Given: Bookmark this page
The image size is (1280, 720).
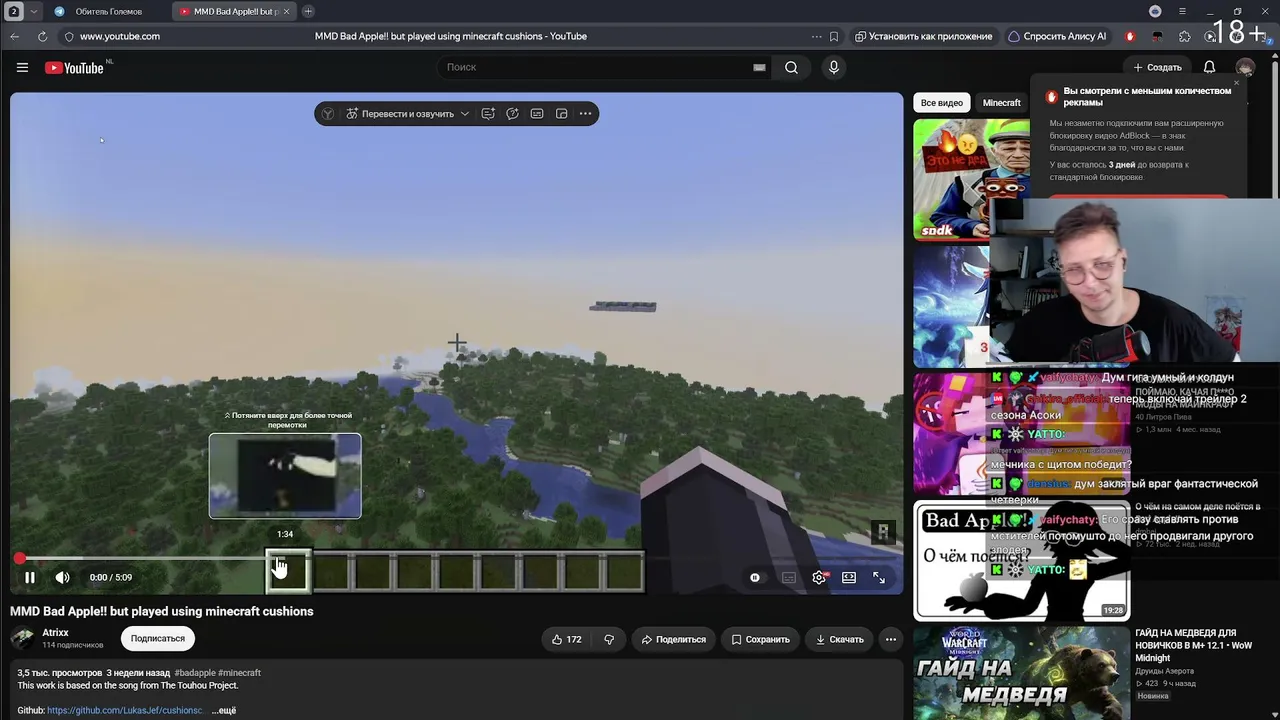Looking at the screenshot, I should click(x=834, y=36).
